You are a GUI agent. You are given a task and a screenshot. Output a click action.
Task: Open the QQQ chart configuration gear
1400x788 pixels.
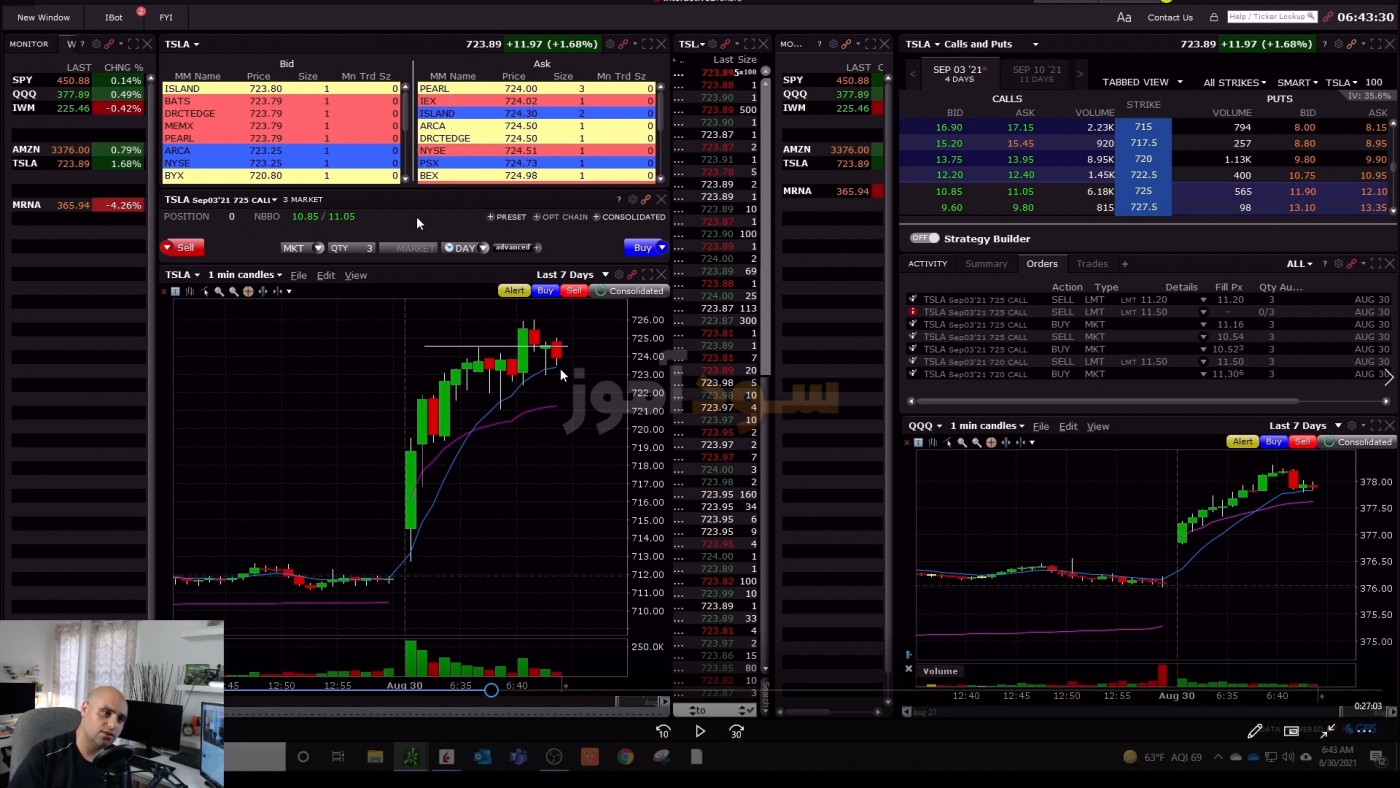coord(1351,426)
